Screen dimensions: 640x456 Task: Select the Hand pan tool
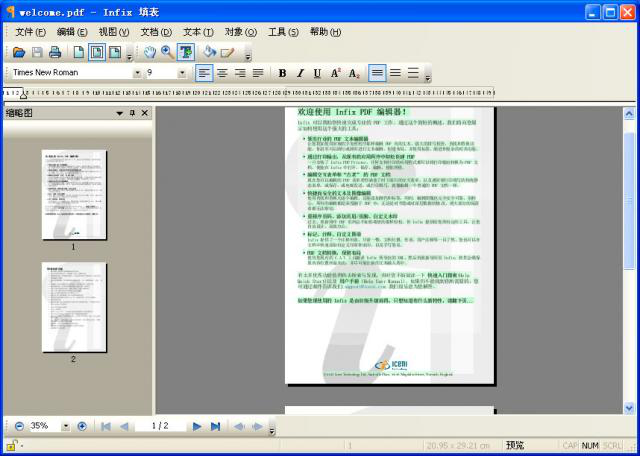pyautogui.click(x=149, y=52)
